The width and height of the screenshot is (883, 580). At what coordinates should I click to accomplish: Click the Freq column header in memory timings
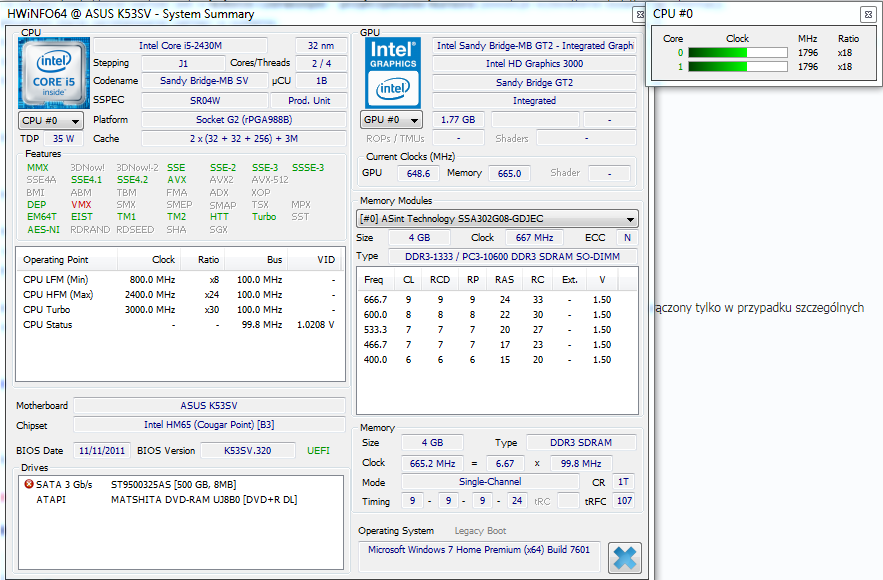pos(377,279)
